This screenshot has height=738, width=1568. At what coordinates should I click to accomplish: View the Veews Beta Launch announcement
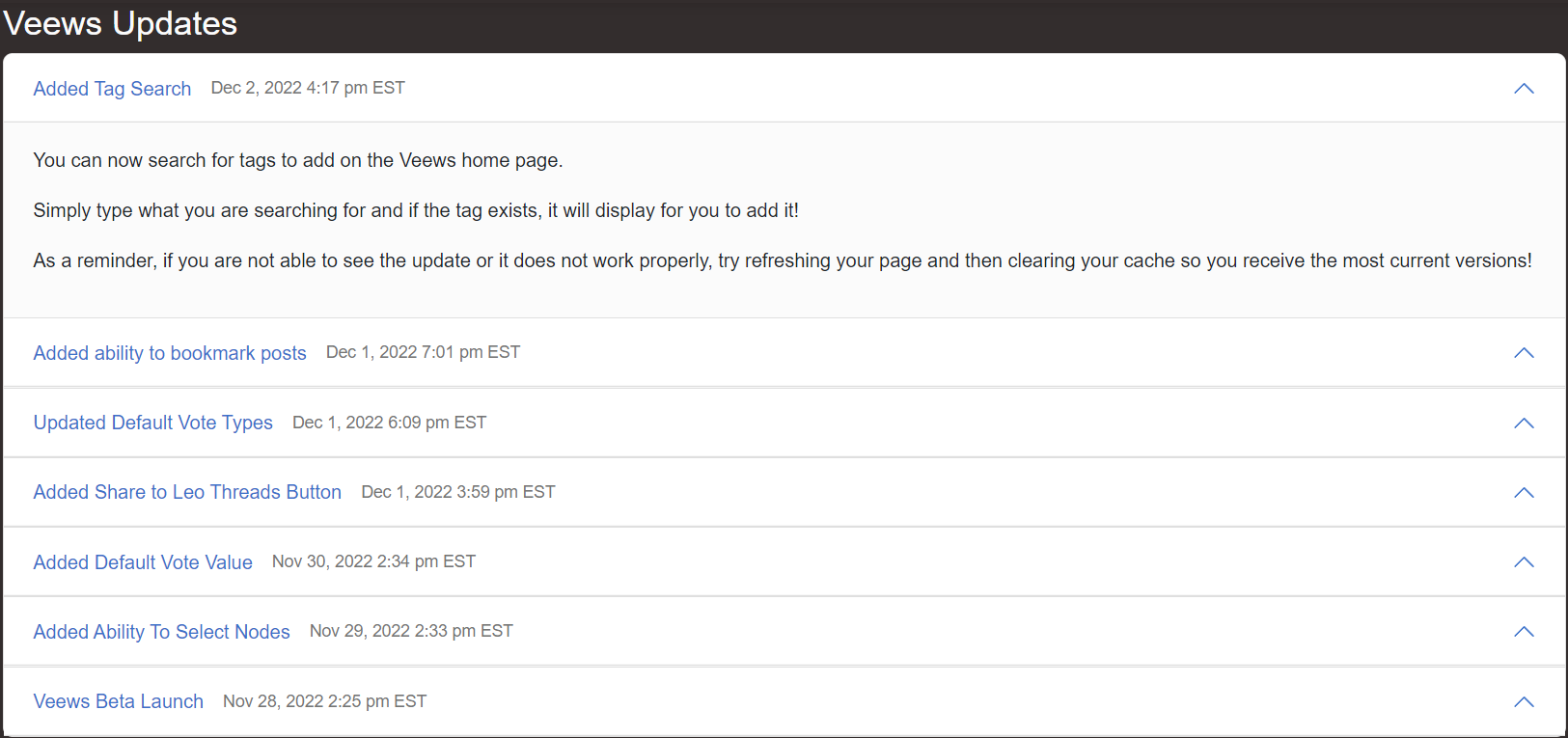click(x=118, y=701)
